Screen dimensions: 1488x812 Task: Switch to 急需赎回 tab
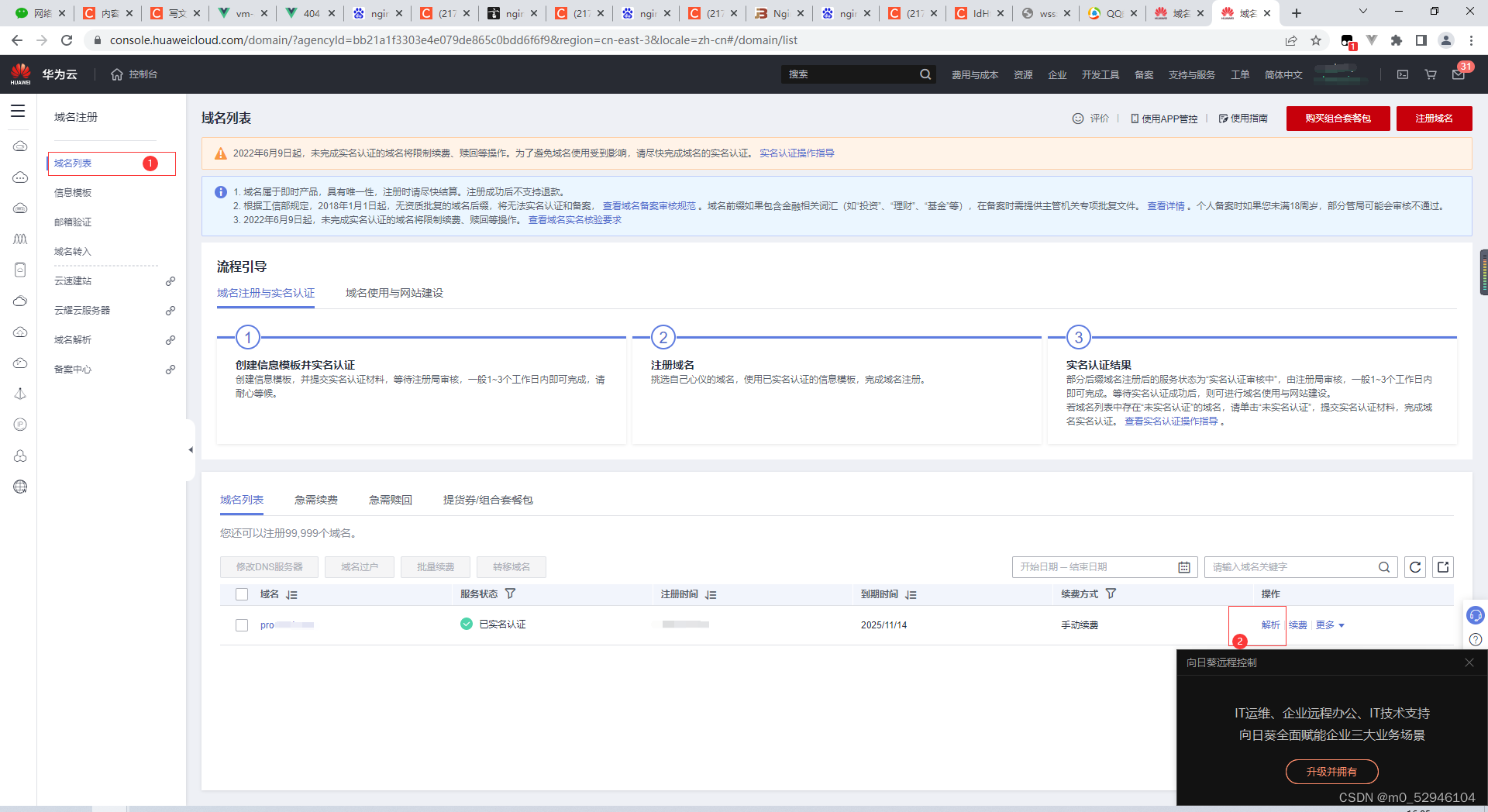point(391,500)
